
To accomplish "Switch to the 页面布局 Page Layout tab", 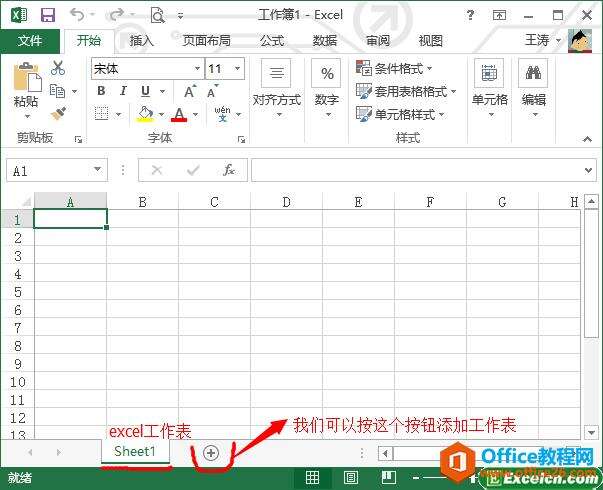I will (x=207, y=41).
